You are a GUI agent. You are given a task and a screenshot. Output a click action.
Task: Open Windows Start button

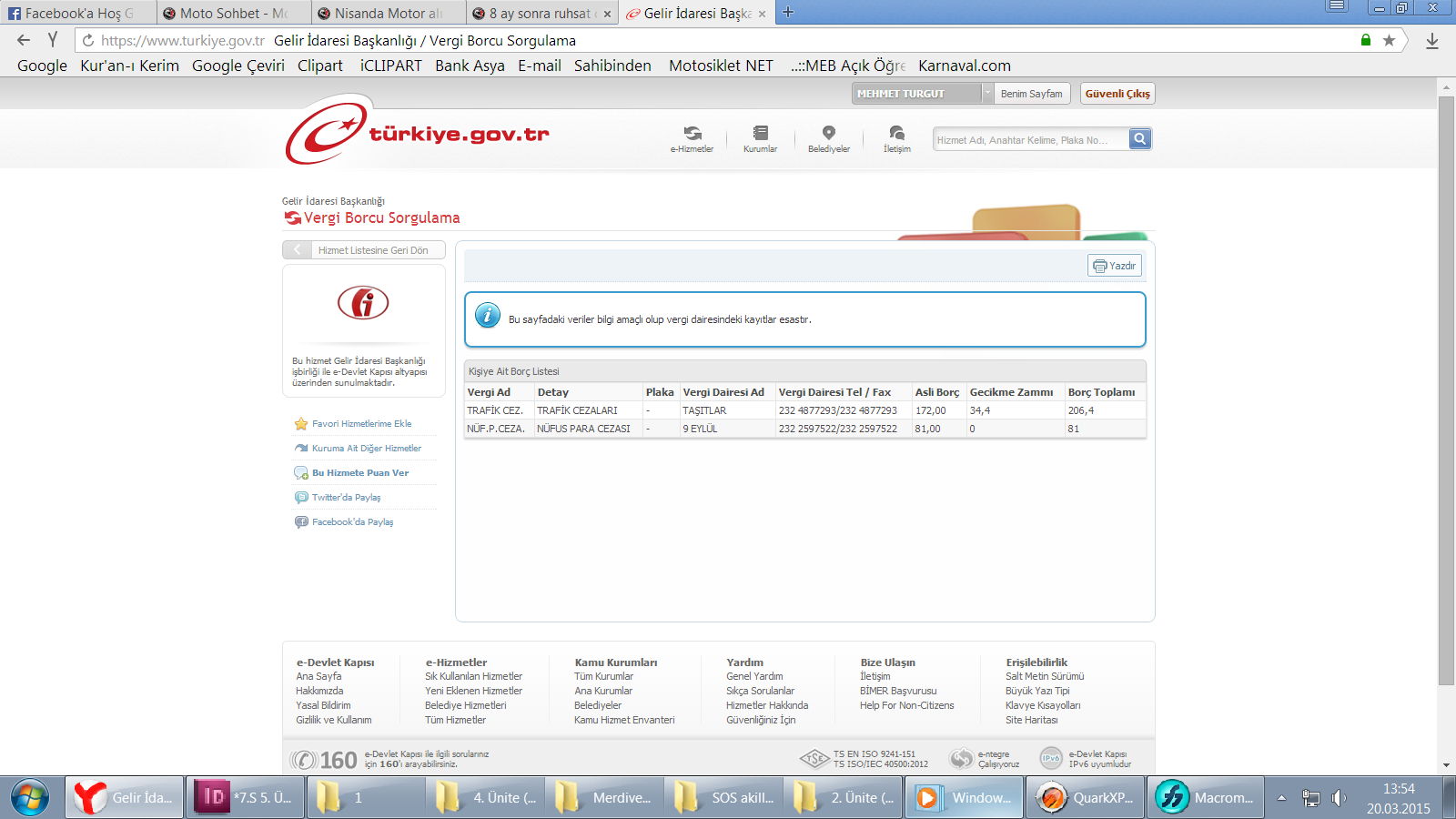[30, 798]
